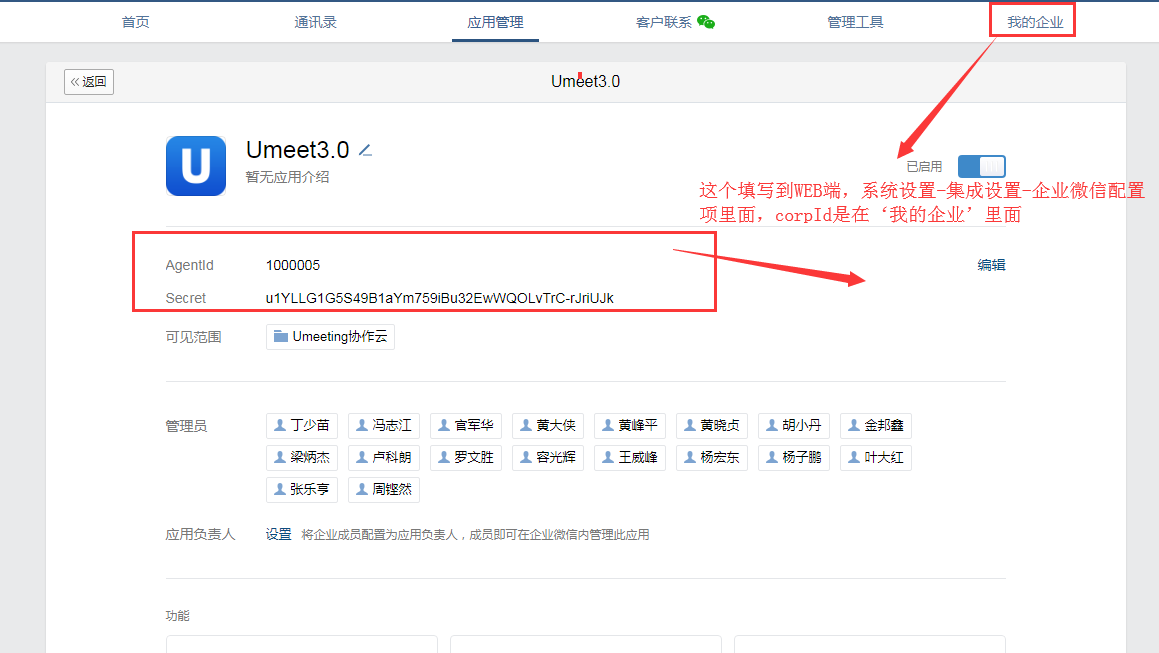Click the 编辑 link for AgentId section
Screen dimensions: 1159x653
point(991,265)
